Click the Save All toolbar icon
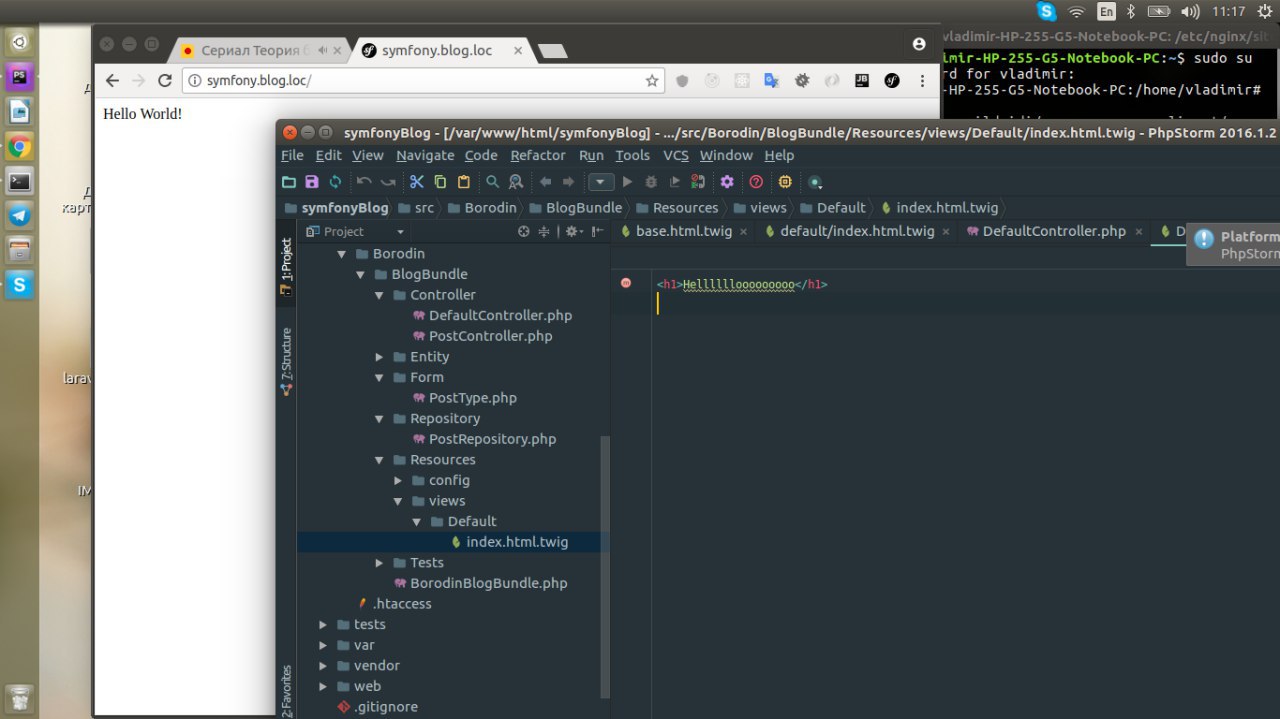This screenshot has width=1280, height=719. point(312,182)
